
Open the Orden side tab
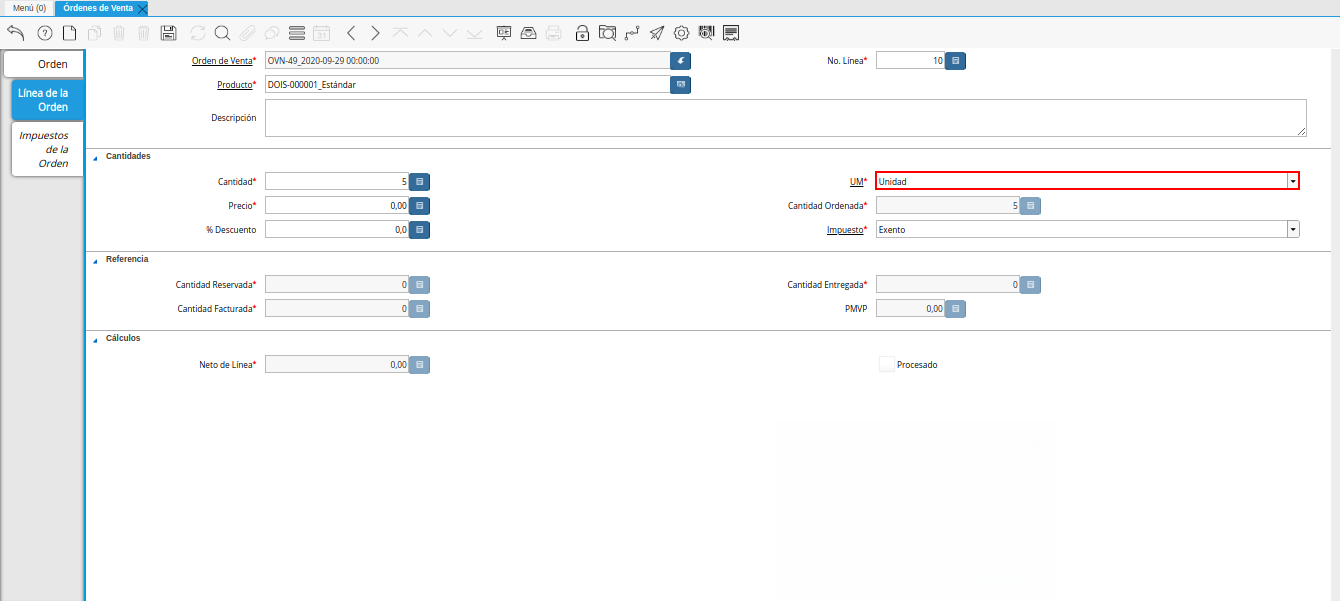click(x=43, y=65)
